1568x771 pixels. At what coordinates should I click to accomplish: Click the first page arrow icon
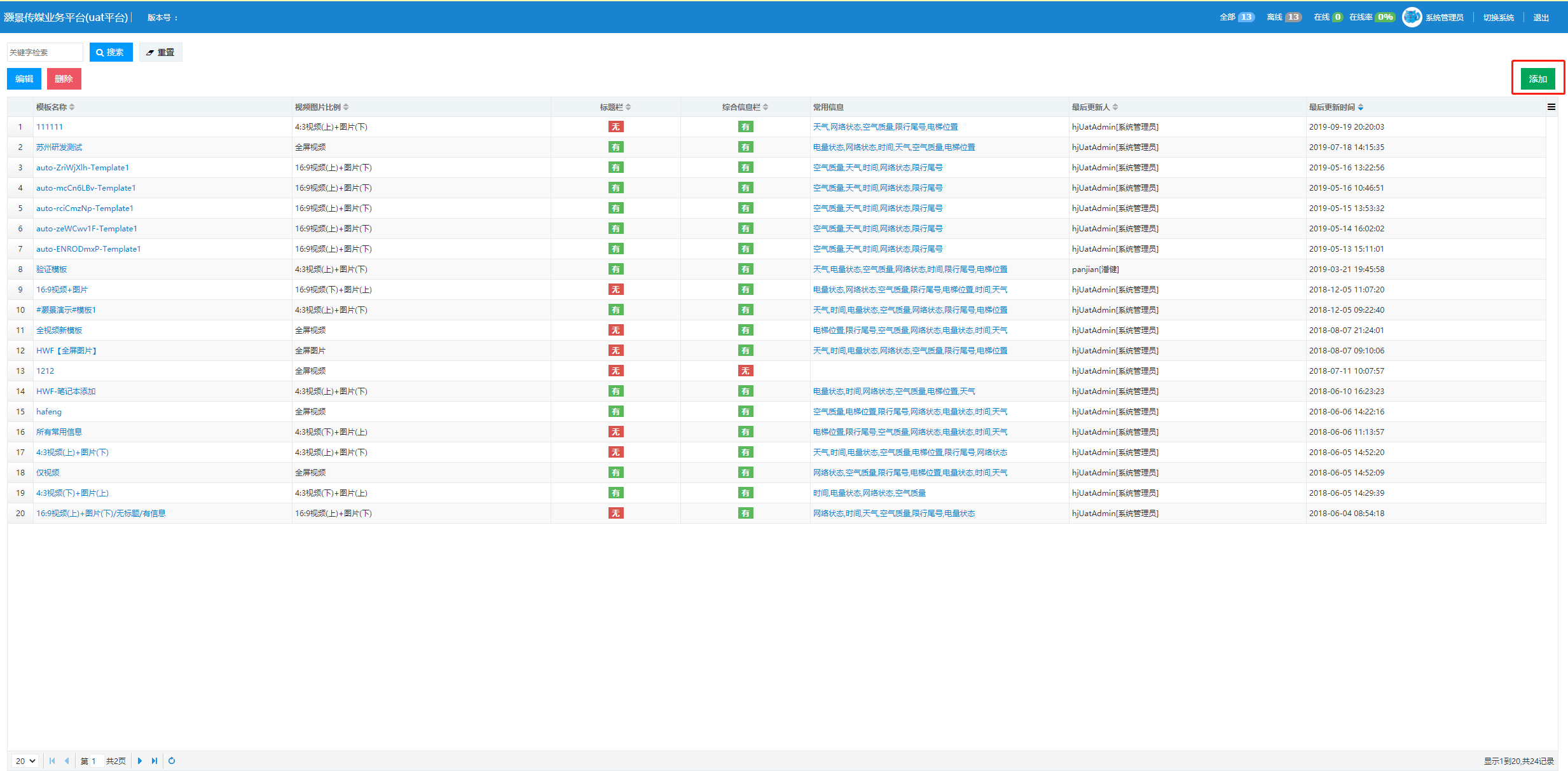(52, 761)
